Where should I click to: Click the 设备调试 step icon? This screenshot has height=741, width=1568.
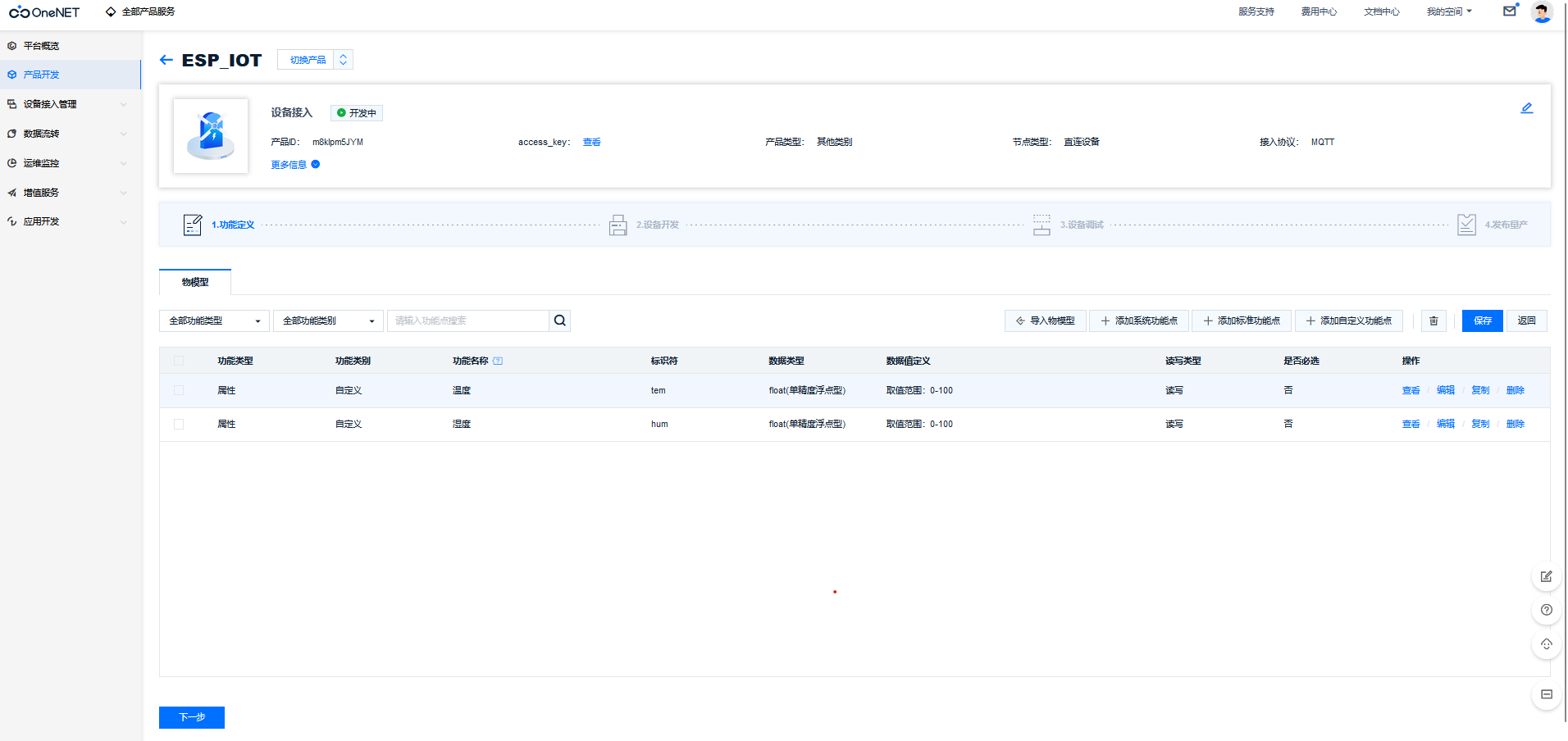1042,225
